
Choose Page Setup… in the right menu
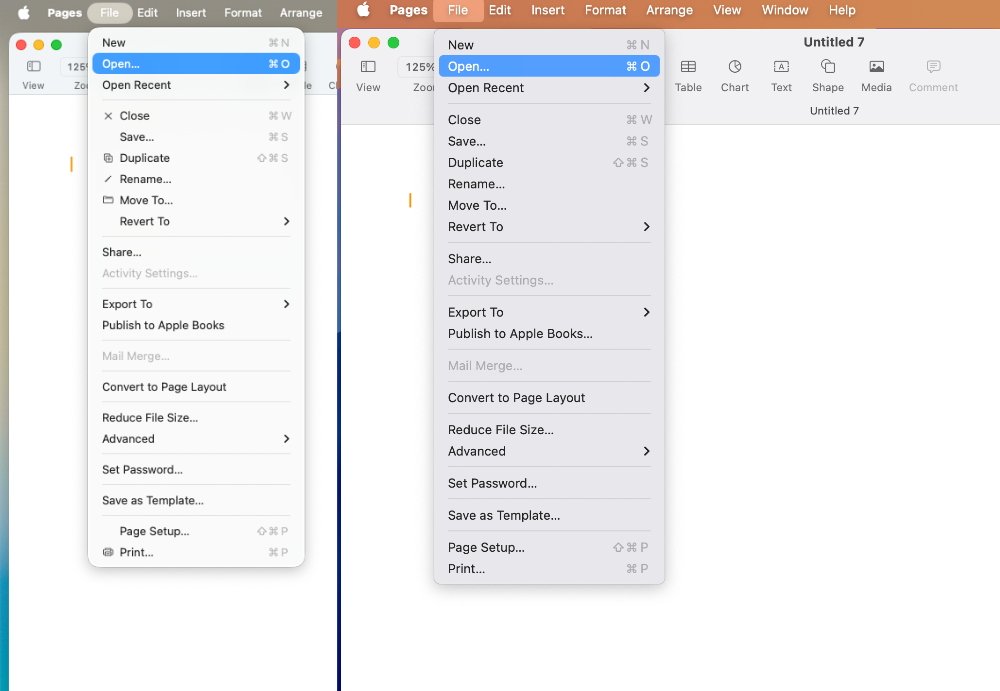pyautogui.click(x=549, y=547)
